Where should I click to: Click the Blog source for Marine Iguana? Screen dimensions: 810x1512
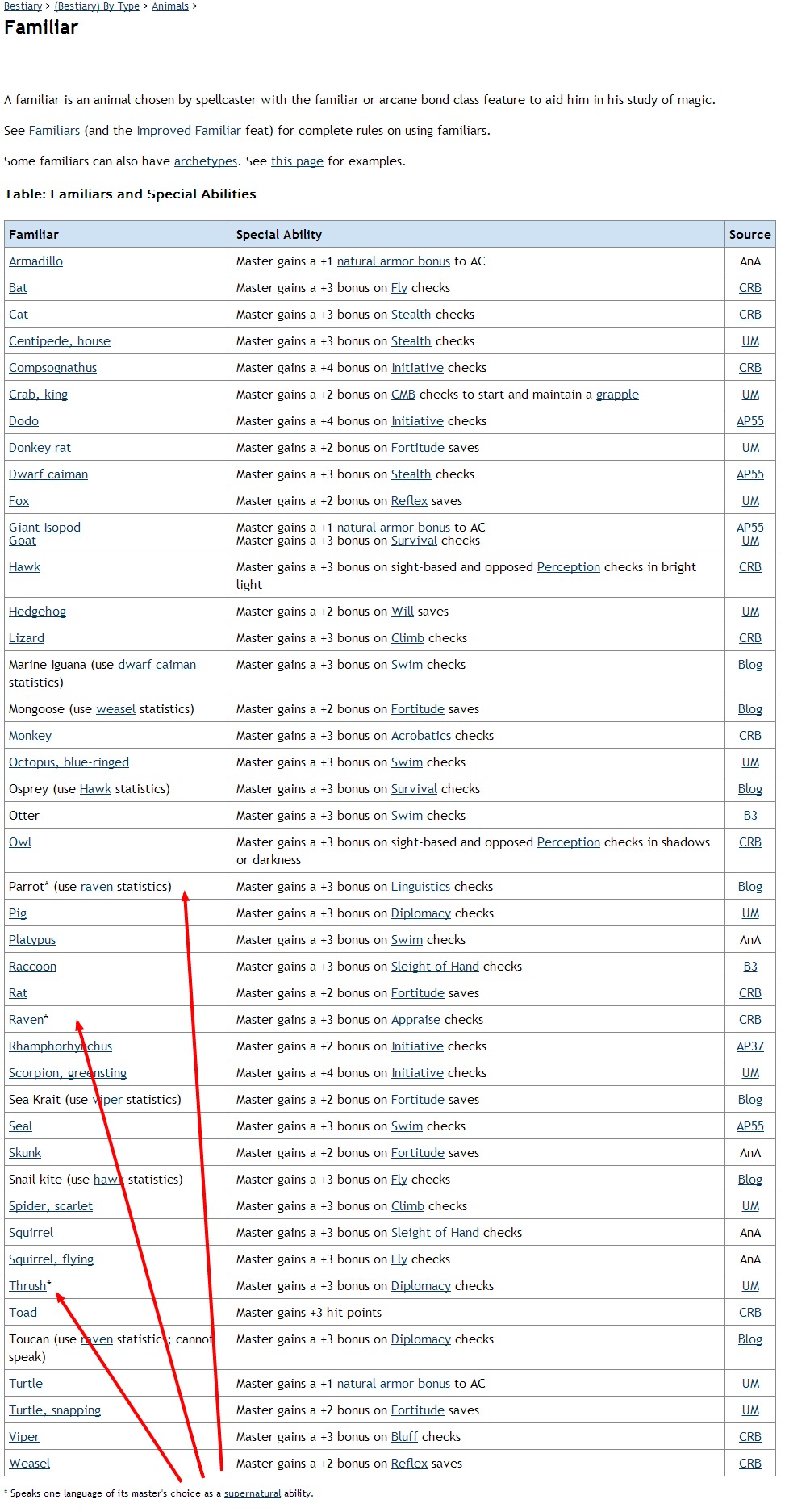pyautogui.click(x=749, y=665)
